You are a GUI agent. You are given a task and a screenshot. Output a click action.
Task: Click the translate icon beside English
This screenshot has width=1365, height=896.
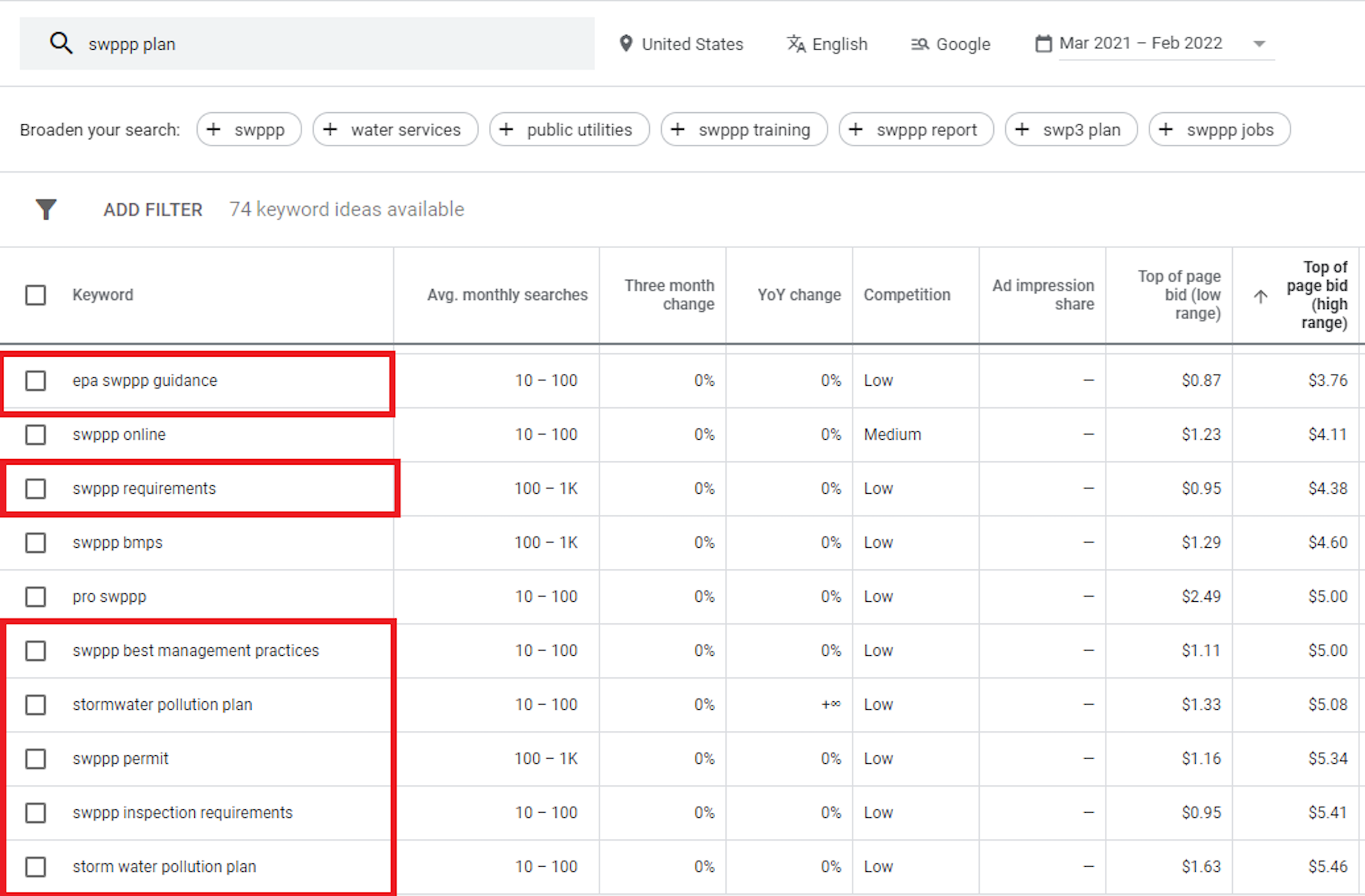pos(796,43)
